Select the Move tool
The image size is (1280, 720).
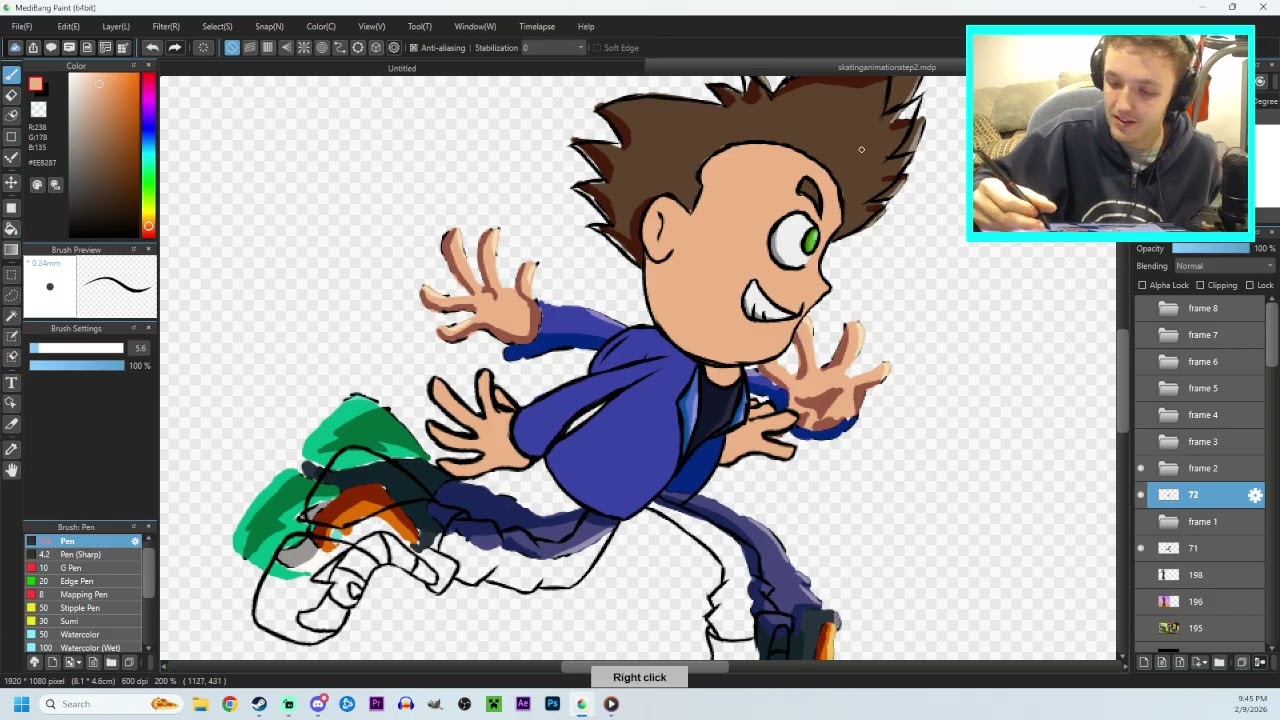click(12, 183)
